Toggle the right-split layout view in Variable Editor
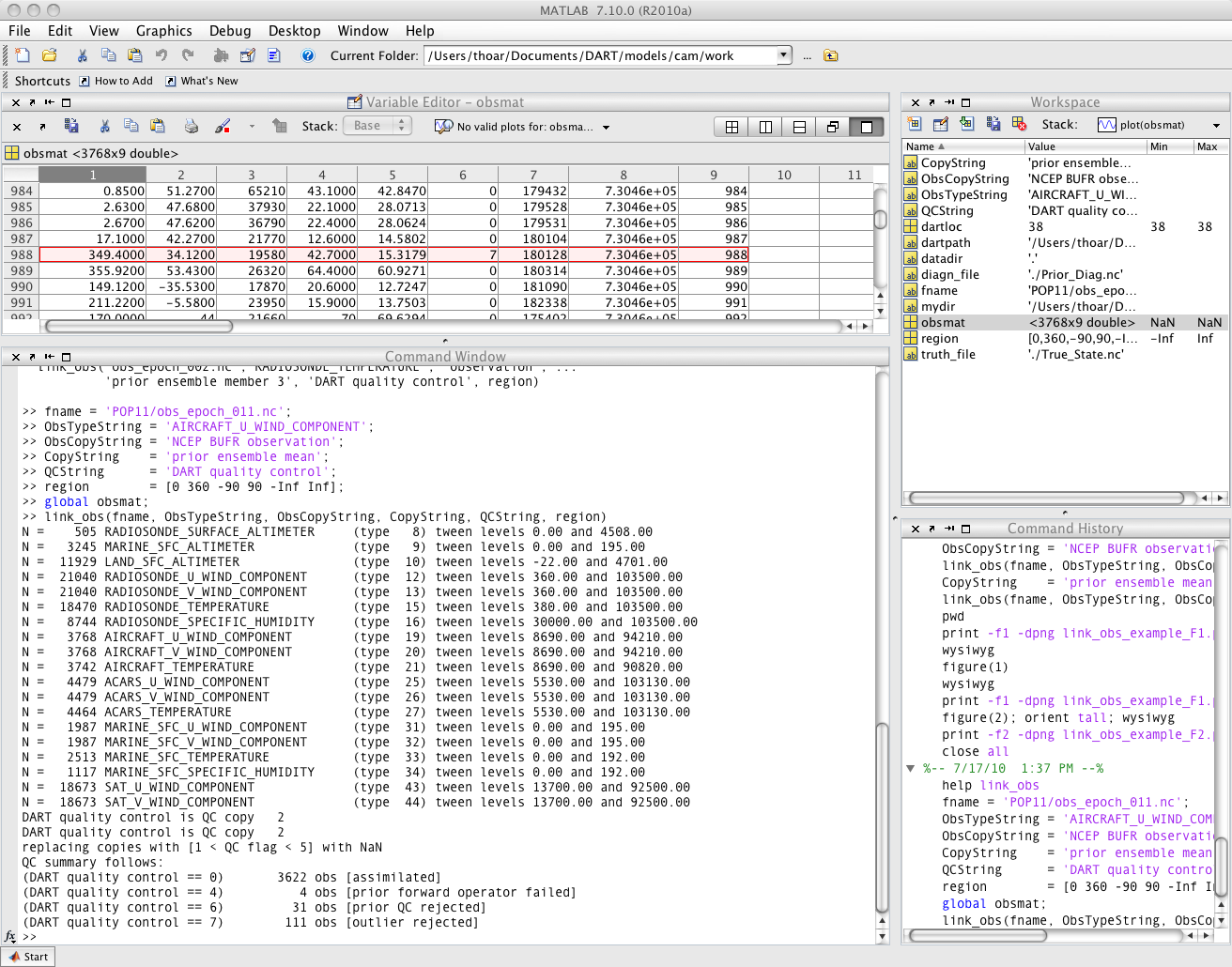 (x=764, y=126)
